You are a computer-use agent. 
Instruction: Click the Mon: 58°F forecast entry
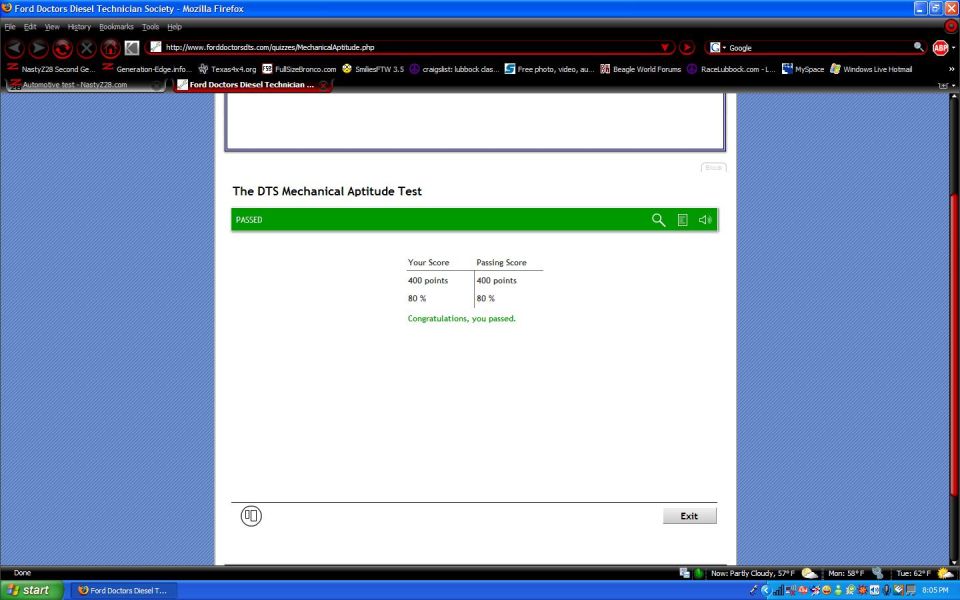click(855, 573)
